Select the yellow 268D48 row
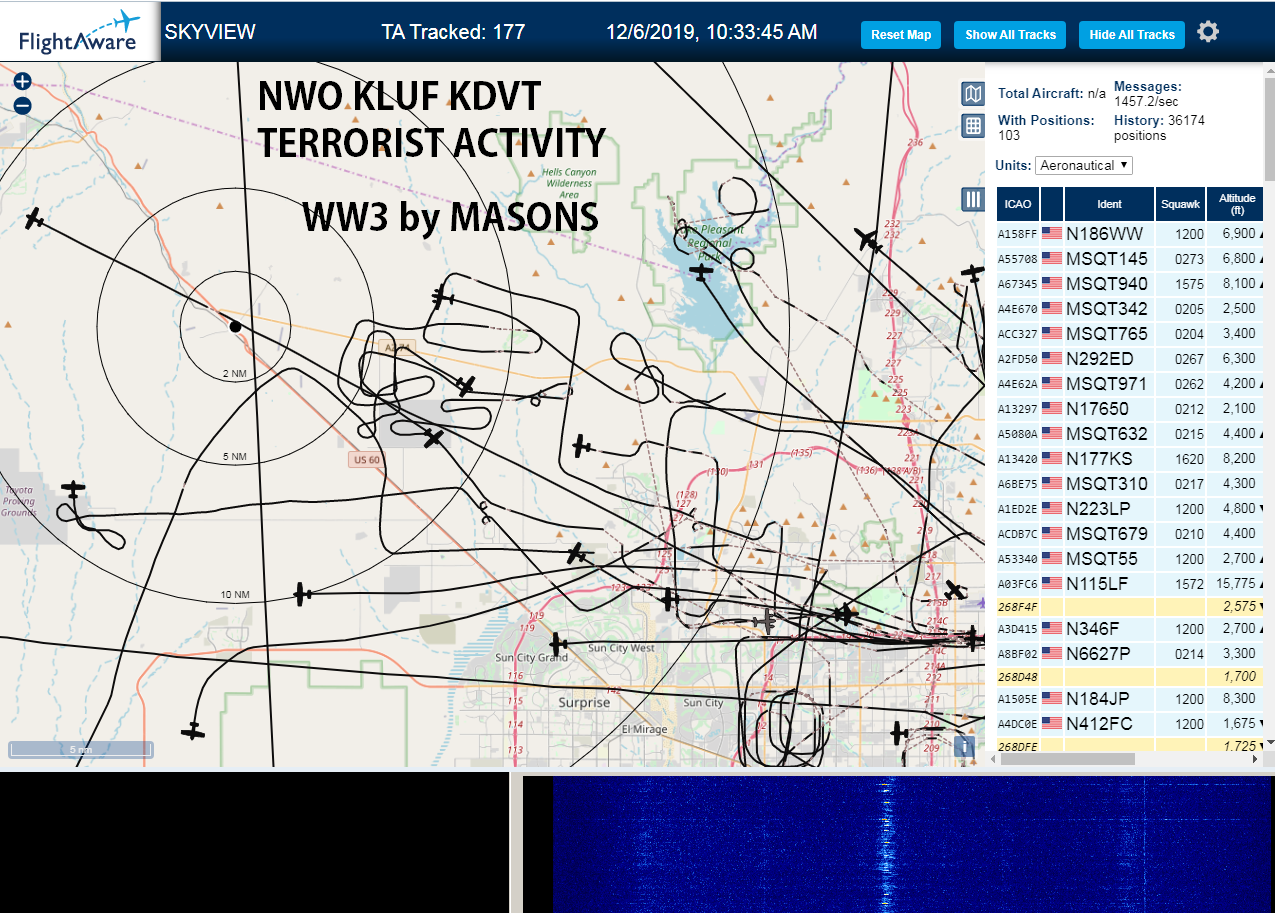Image resolution: width=1275 pixels, height=913 pixels. (1131, 677)
